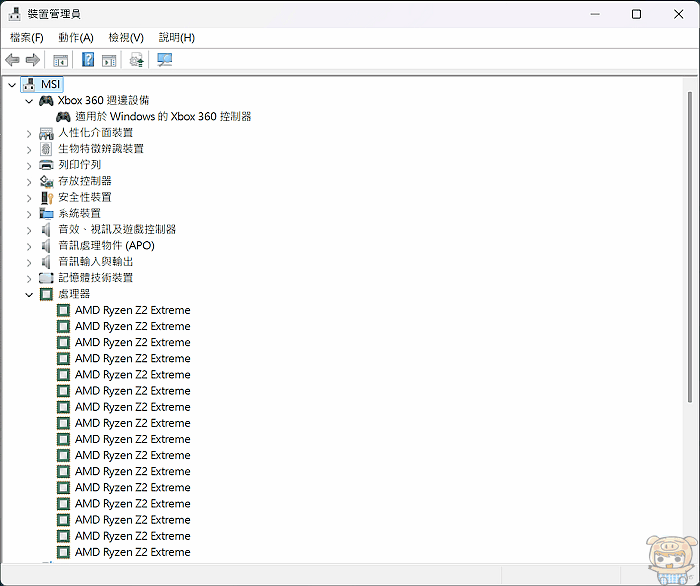
Task: Click the 安全性裝置 key icon
Action: pos(47,197)
